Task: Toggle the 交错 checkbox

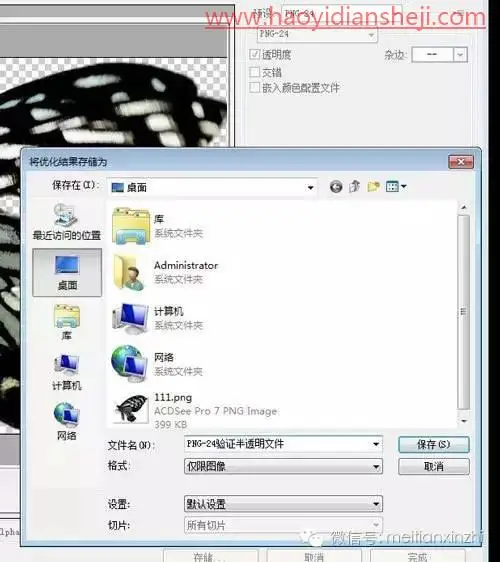Action: pyautogui.click(x=254, y=72)
